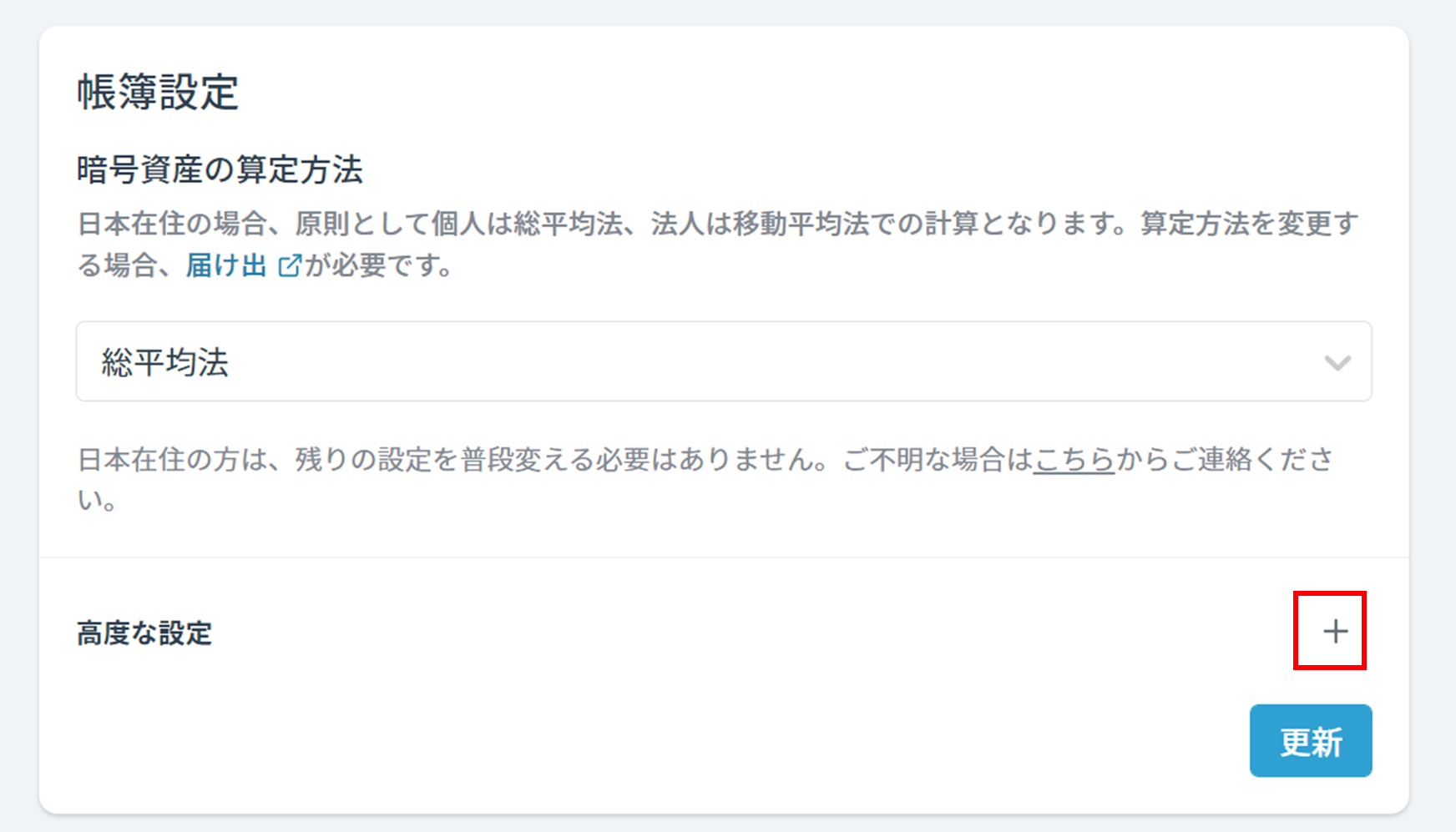Select the 総平均法 text in the combo box
The height and width of the screenshot is (832, 1456).
tap(164, 362)
